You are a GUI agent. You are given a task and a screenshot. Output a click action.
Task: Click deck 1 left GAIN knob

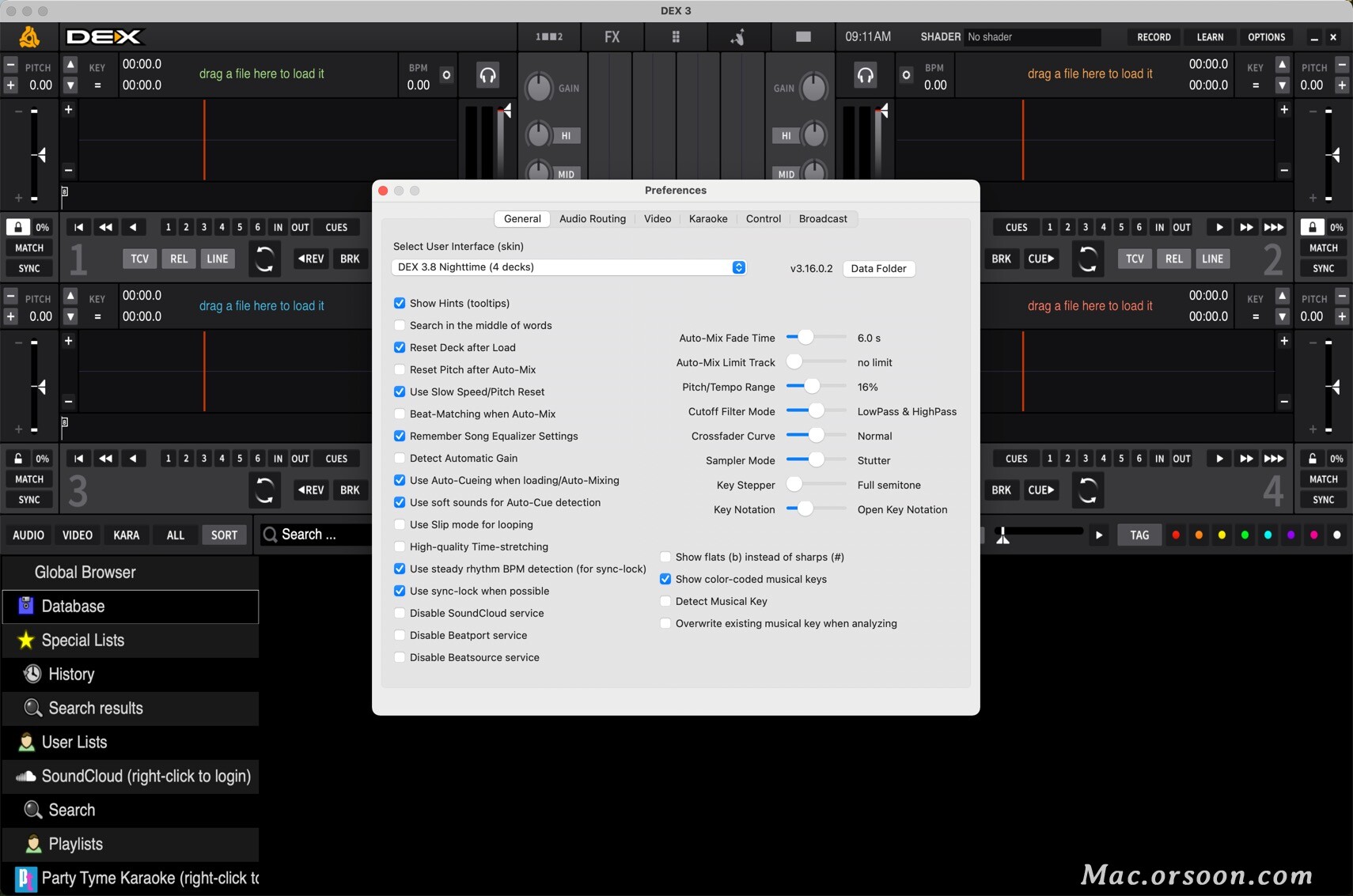coord(539,87)
